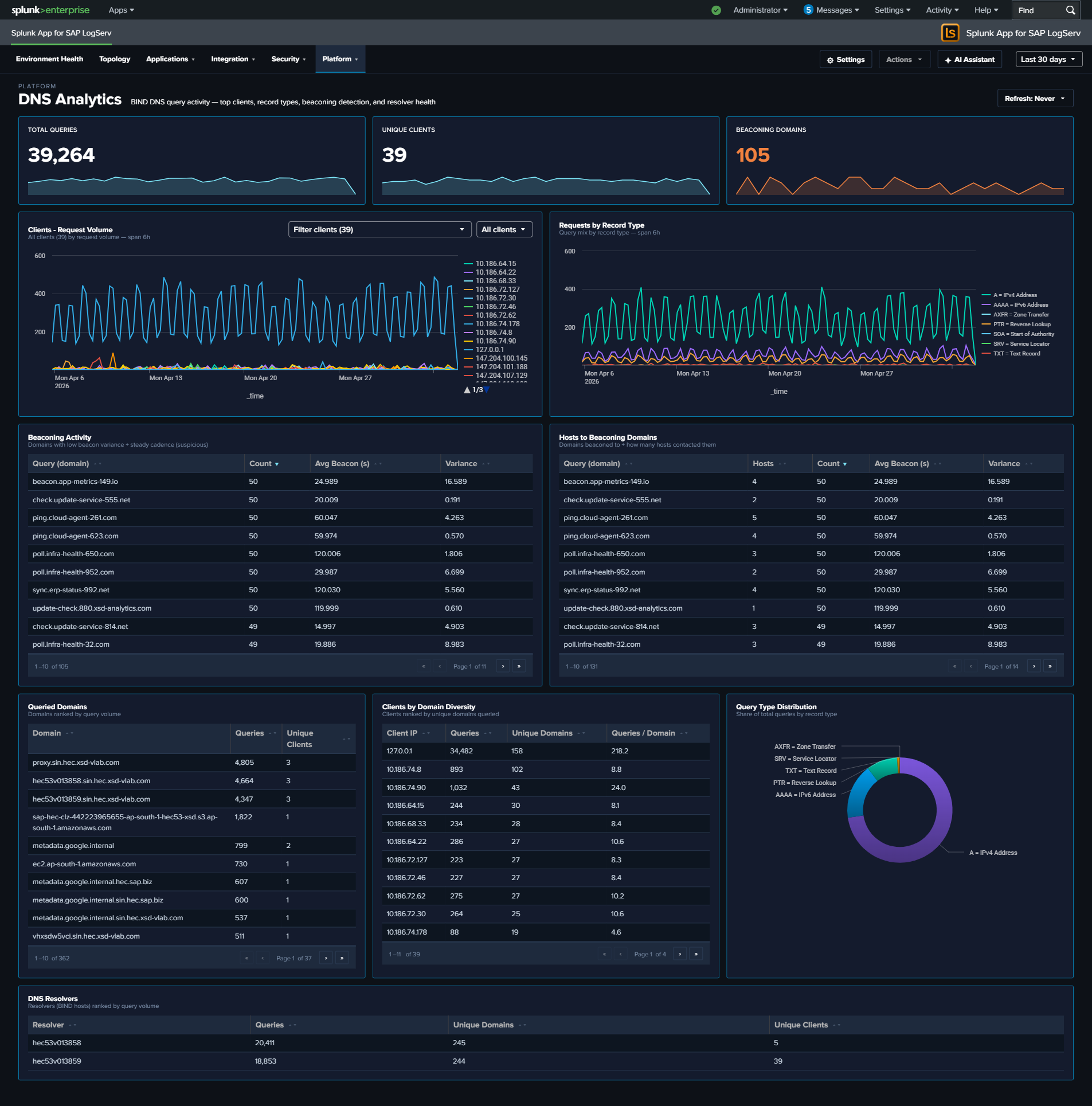Open the Actions dropdown
The width and height of the screenshot is (1092, 1106).
point(904,60)
